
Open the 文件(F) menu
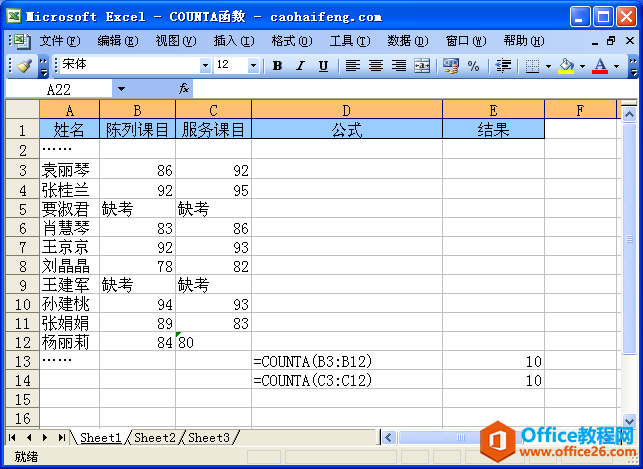point(60,41)
